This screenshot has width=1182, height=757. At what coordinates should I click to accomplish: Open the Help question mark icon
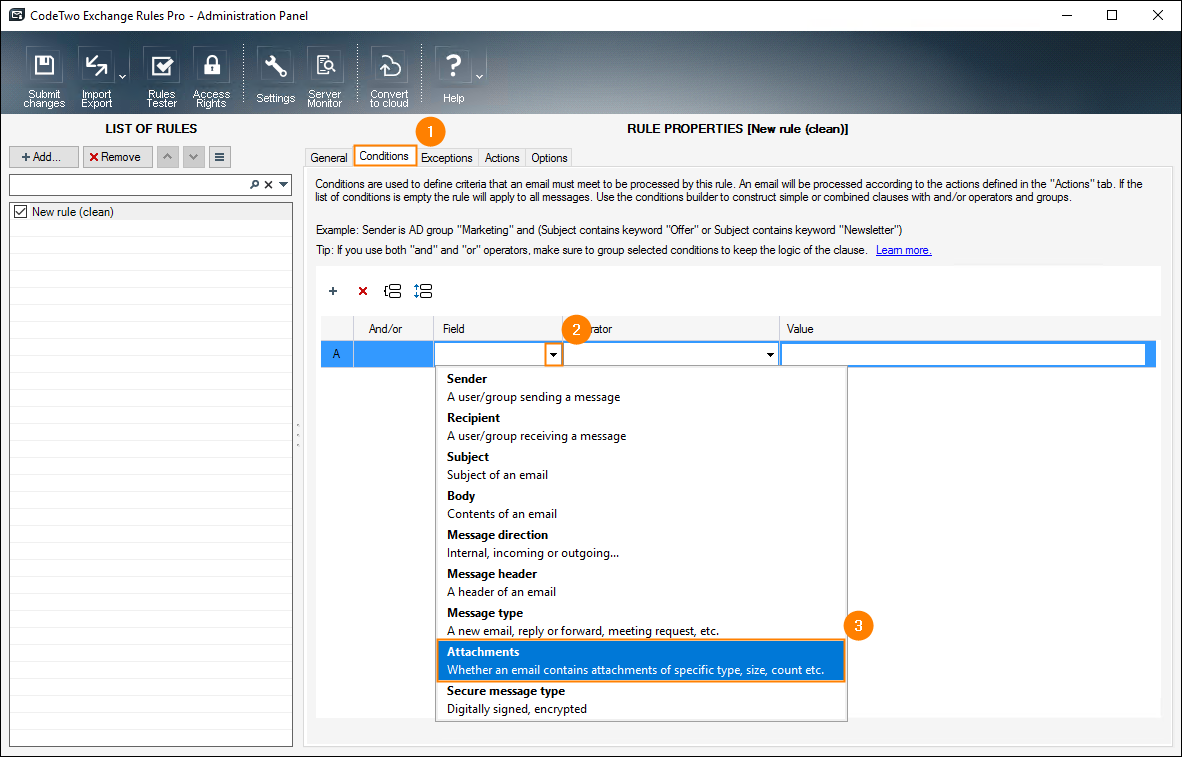tap(453, 77)
